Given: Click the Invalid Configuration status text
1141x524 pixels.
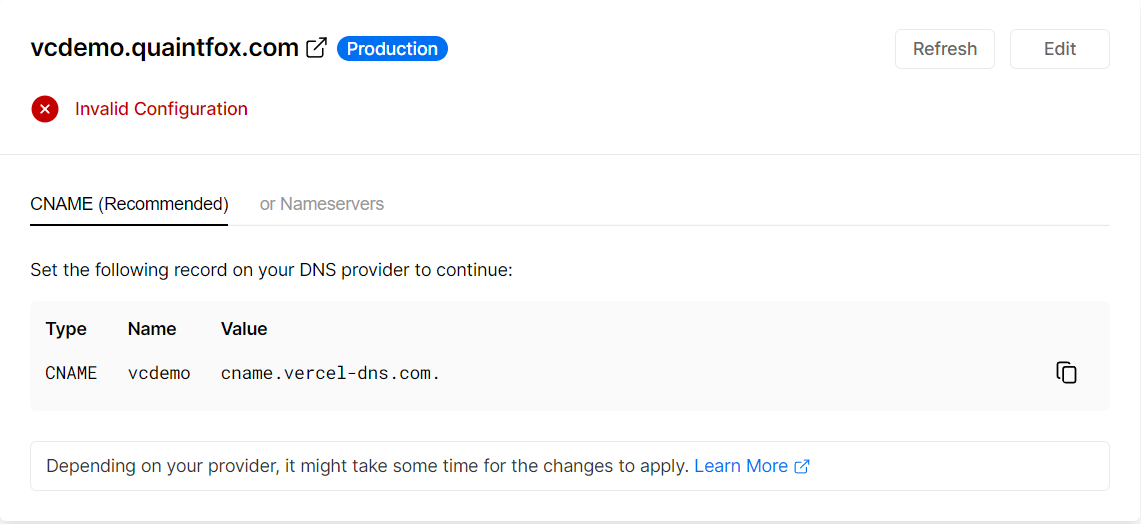Looking at the screenshot, I should (161, 109).
